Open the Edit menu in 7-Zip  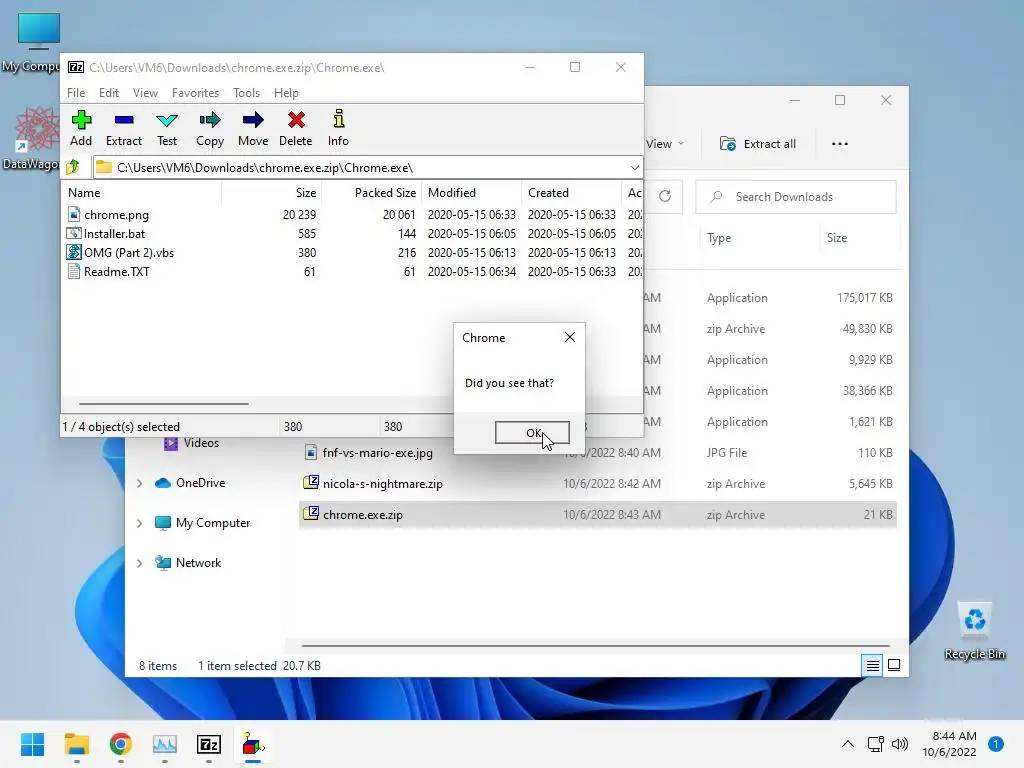(108, 93)
